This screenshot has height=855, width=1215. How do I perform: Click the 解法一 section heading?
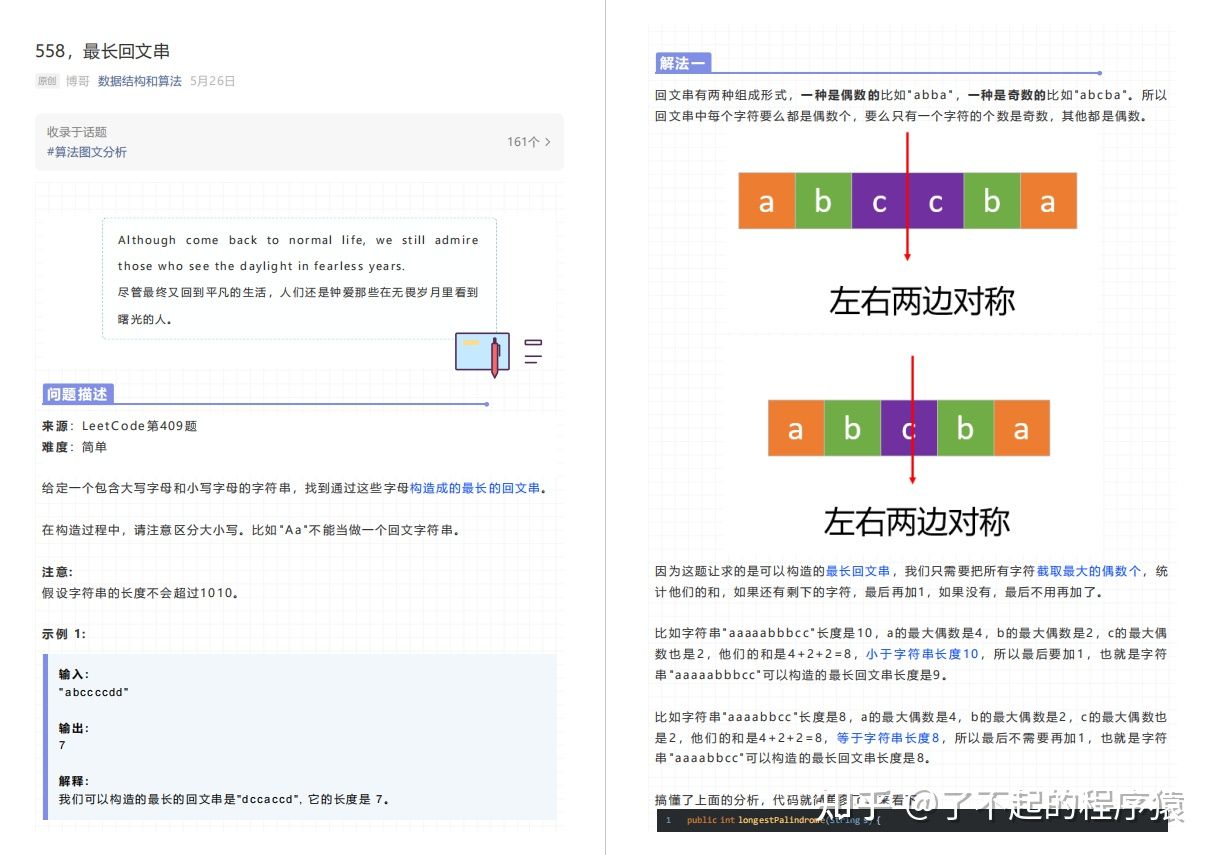click(x=683, y=63)
